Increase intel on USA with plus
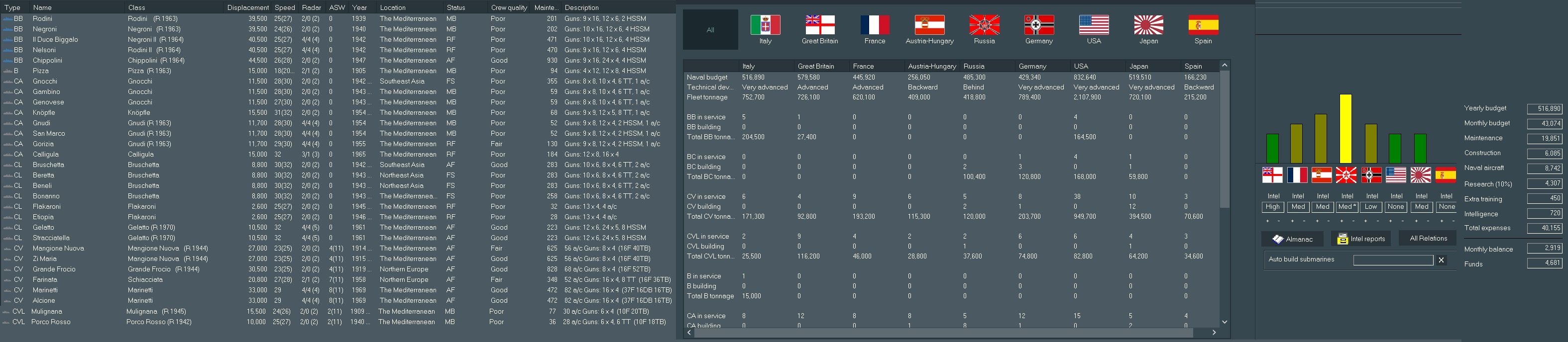The height and width of the screenshot is (342, 1568). (x=1391, y=221)
